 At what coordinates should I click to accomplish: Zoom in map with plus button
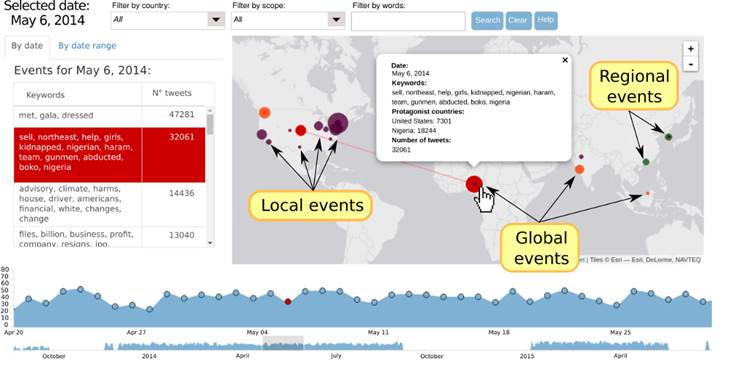pyautogui.click(x=690, y=49)
